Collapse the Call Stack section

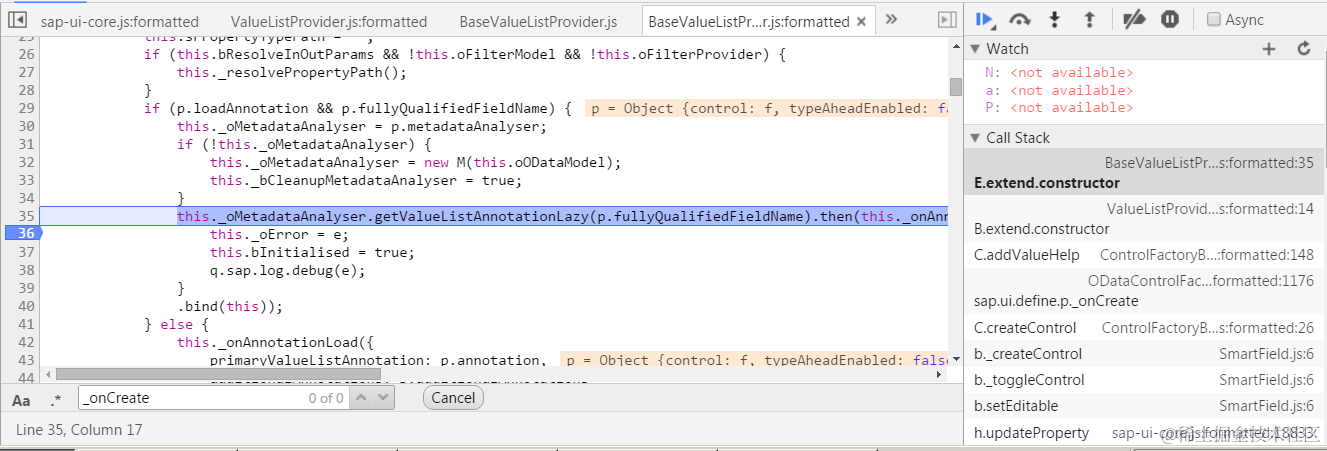(x=976, y=138)
